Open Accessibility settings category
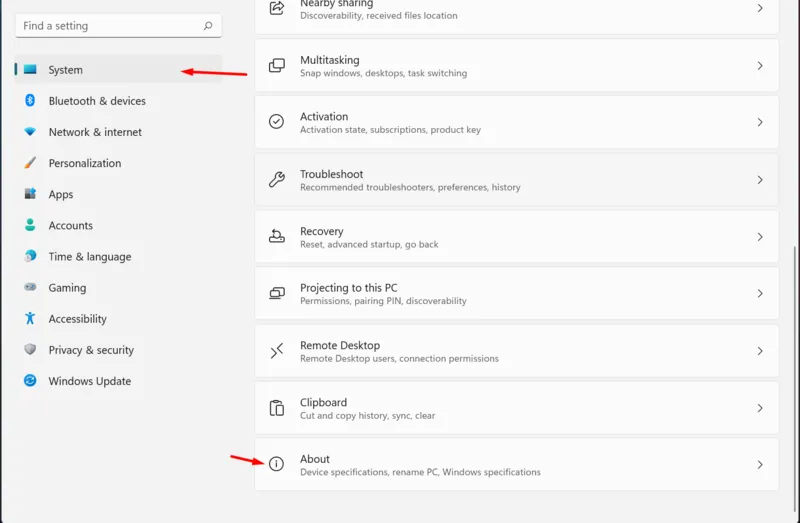 pyautogui.click(x=118, y=318)
